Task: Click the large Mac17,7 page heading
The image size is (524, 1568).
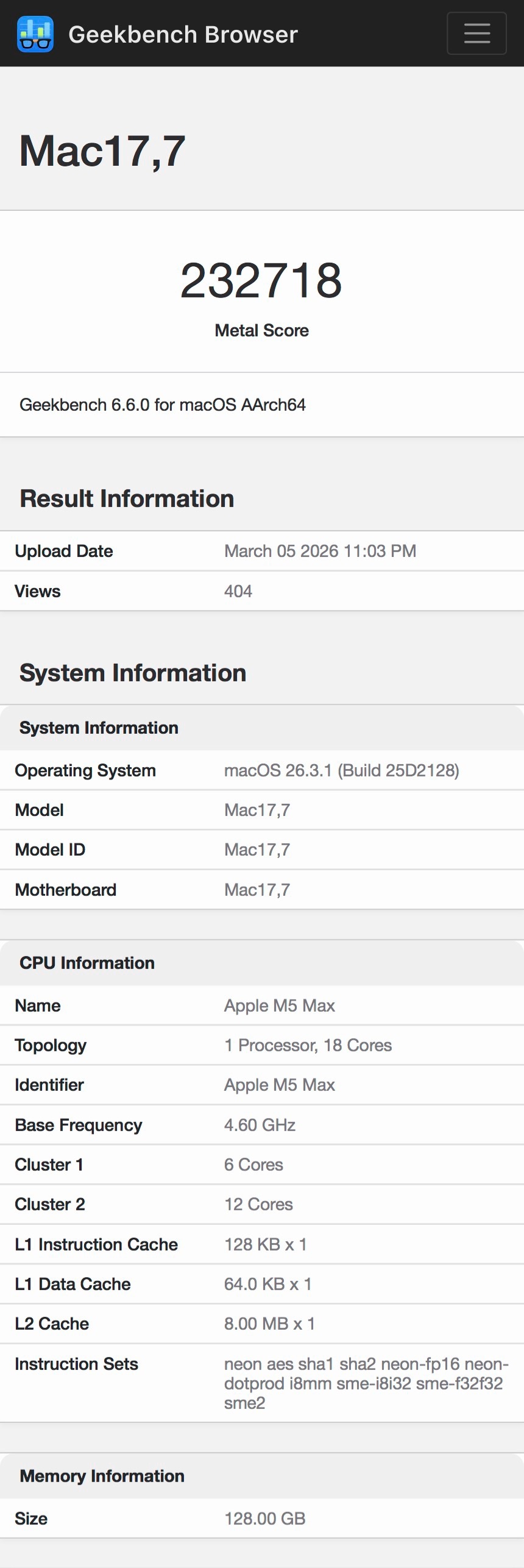Action: [102, 151]
